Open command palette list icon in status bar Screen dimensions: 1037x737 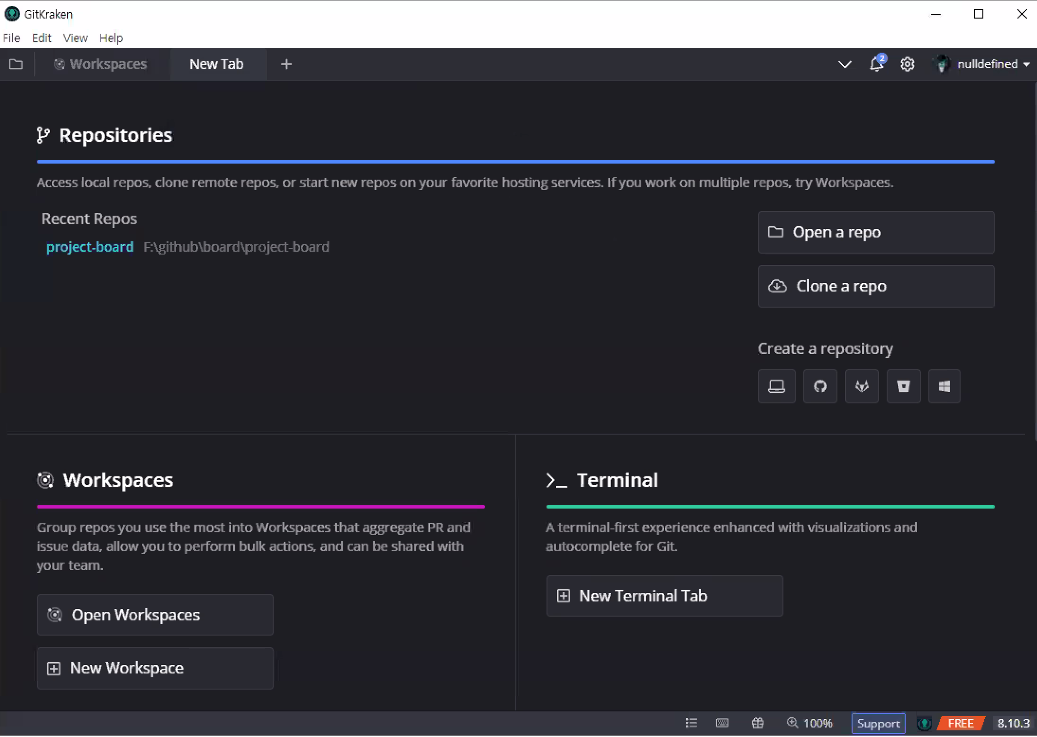tap(691, 723)
